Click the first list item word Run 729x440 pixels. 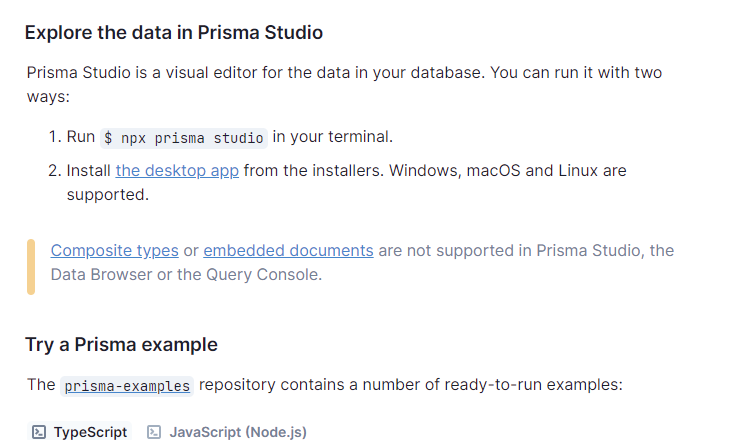pos(81,137)
